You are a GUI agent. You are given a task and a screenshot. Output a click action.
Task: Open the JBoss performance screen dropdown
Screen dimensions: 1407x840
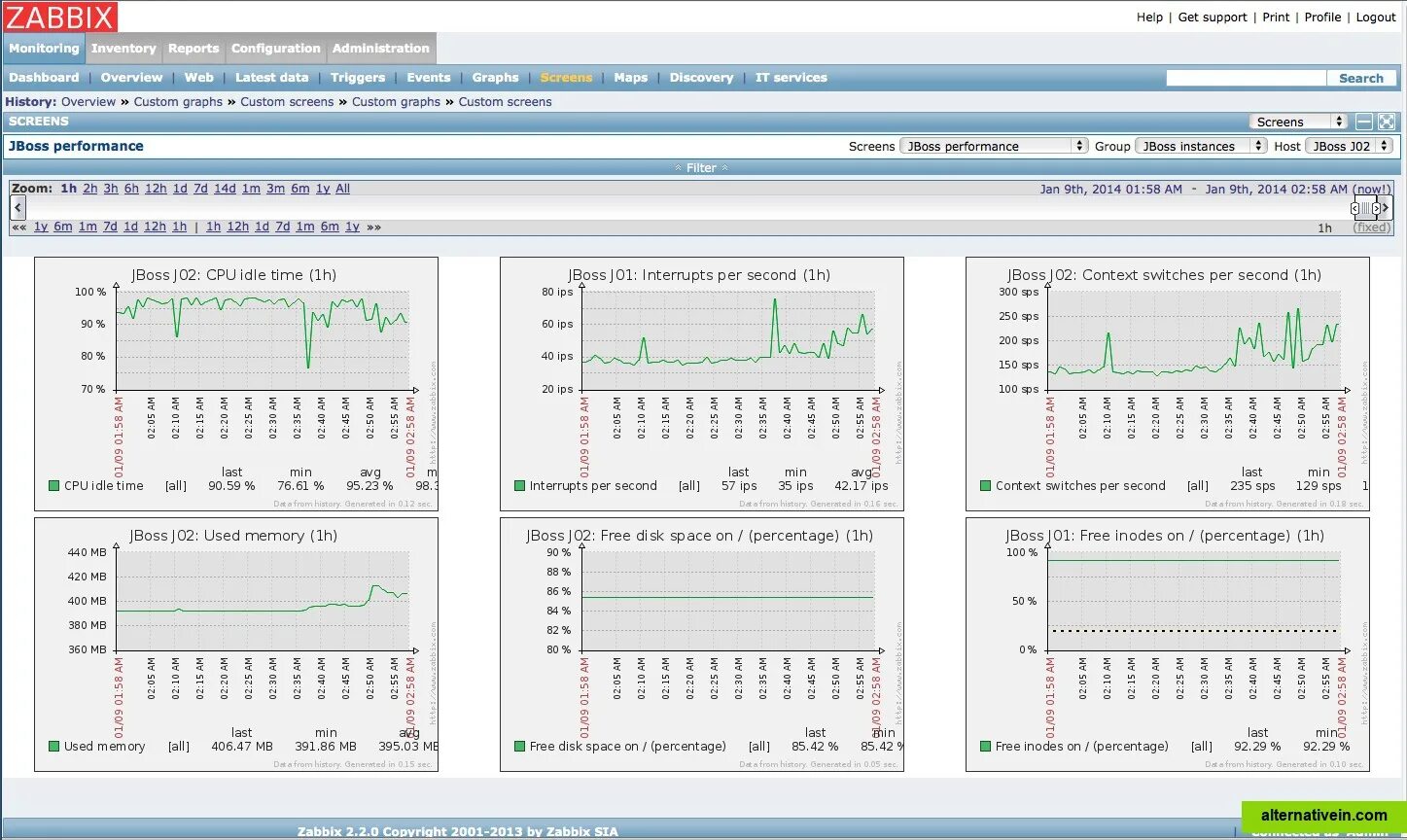tap(994, 146)
